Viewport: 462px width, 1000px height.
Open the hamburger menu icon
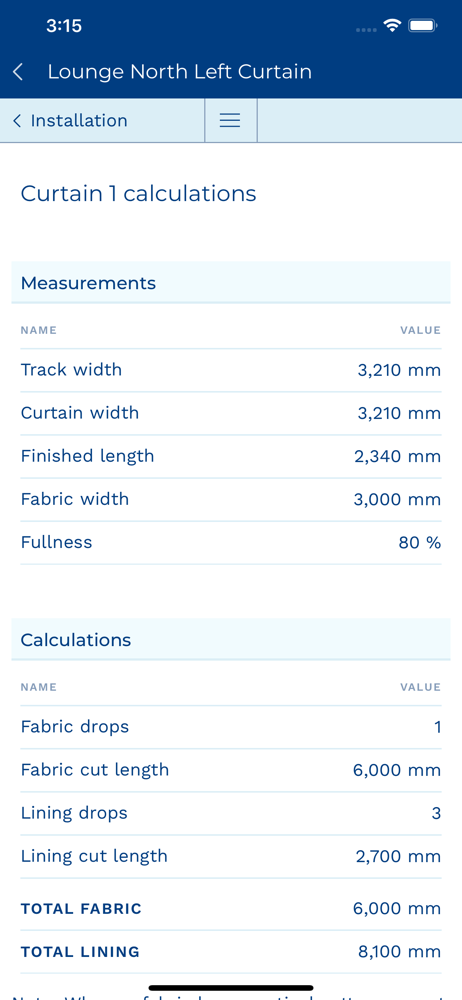point(230,121)
